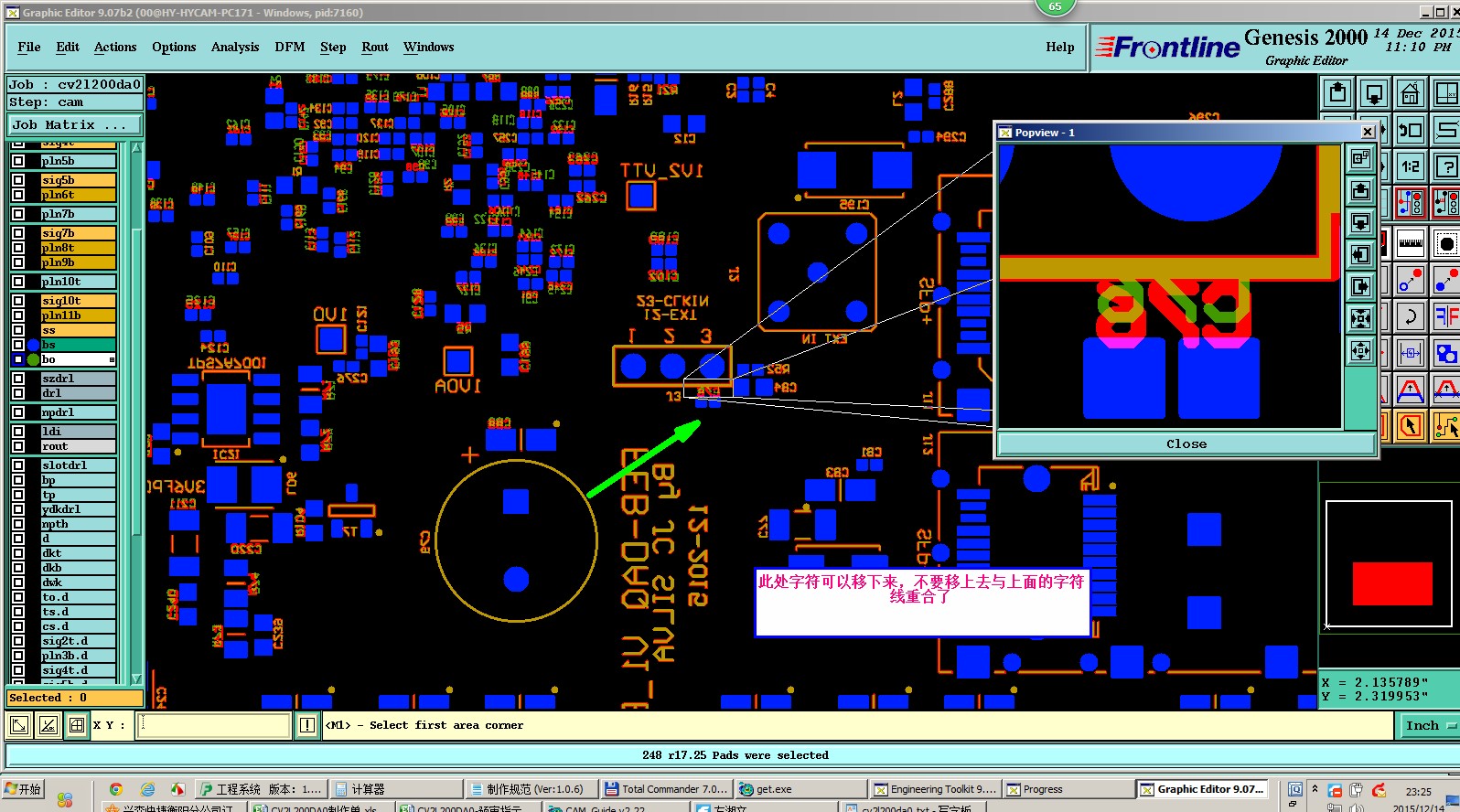Click the pan up icon in Popview

pyautogui.click(x=1360, y=190)
